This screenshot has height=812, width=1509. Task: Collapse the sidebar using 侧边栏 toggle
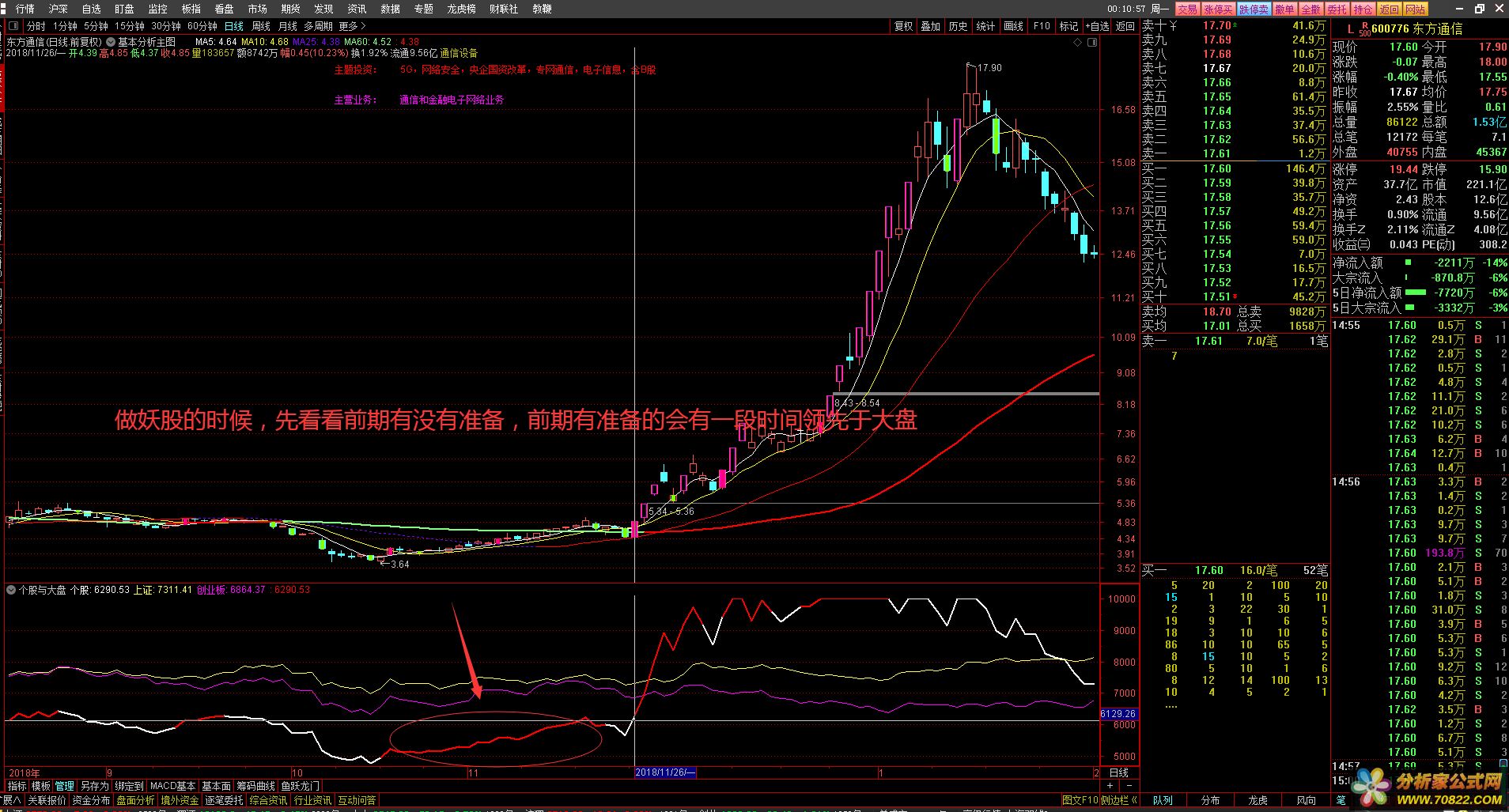click(1119, 800)
